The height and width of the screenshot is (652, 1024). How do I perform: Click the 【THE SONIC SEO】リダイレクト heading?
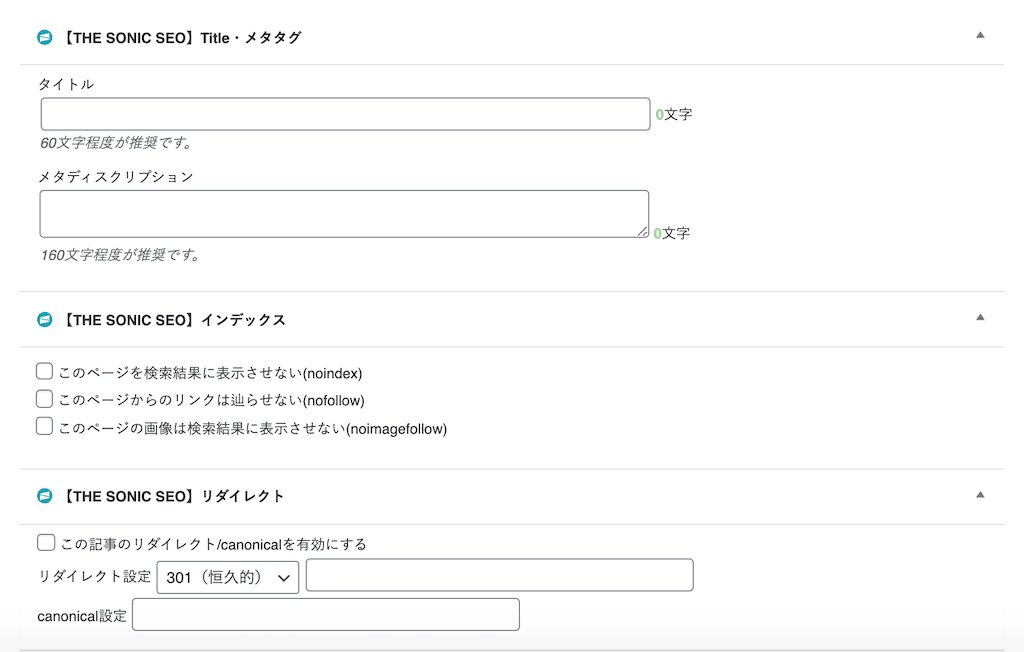point(172,497)
